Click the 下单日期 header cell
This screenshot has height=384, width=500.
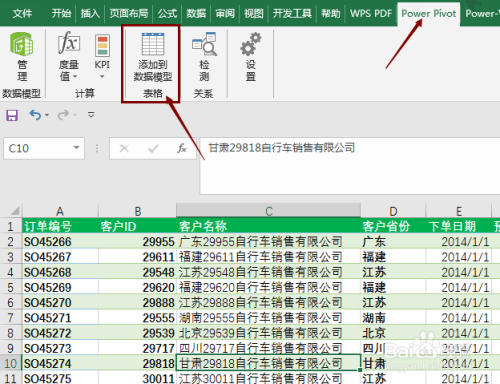(x=459, y=226)
